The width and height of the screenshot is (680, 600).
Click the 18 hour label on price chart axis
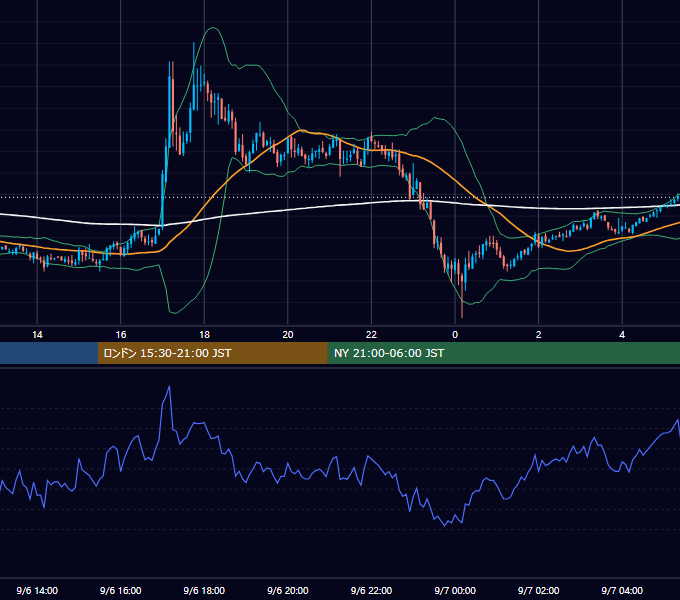point(204,335)
